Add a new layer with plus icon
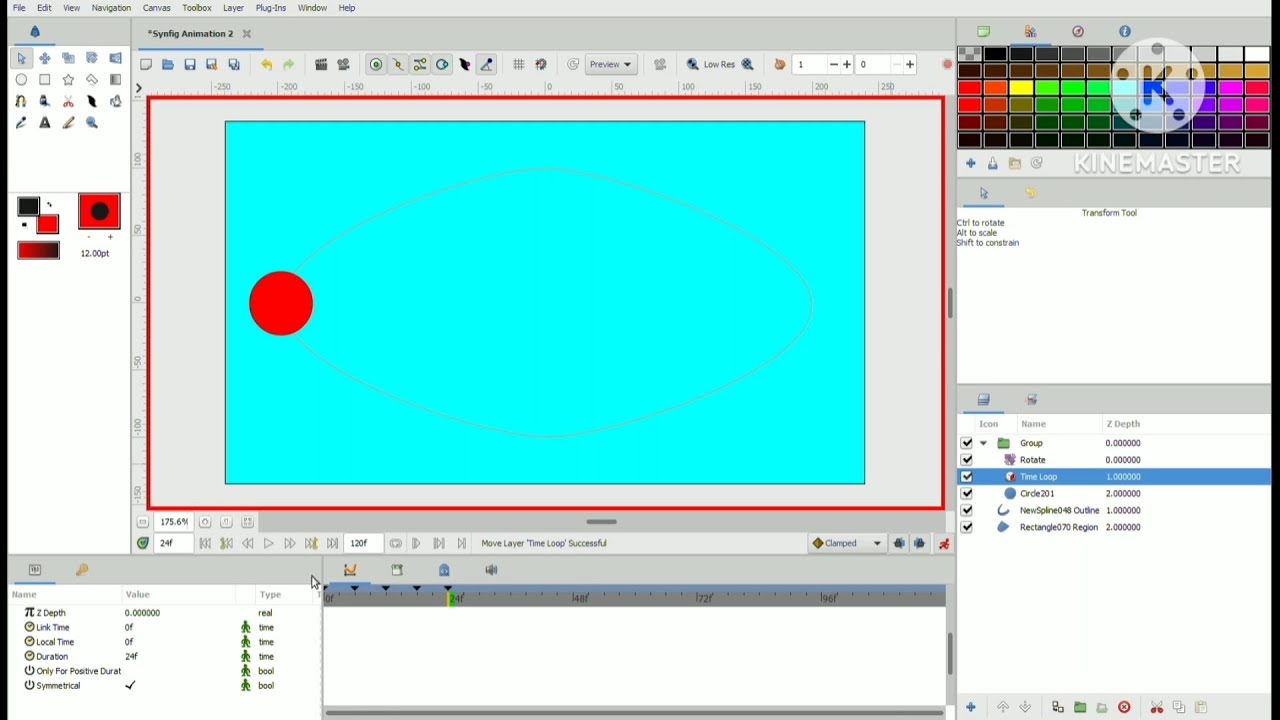Screen dimensions: 1280x720 (971, 708)
